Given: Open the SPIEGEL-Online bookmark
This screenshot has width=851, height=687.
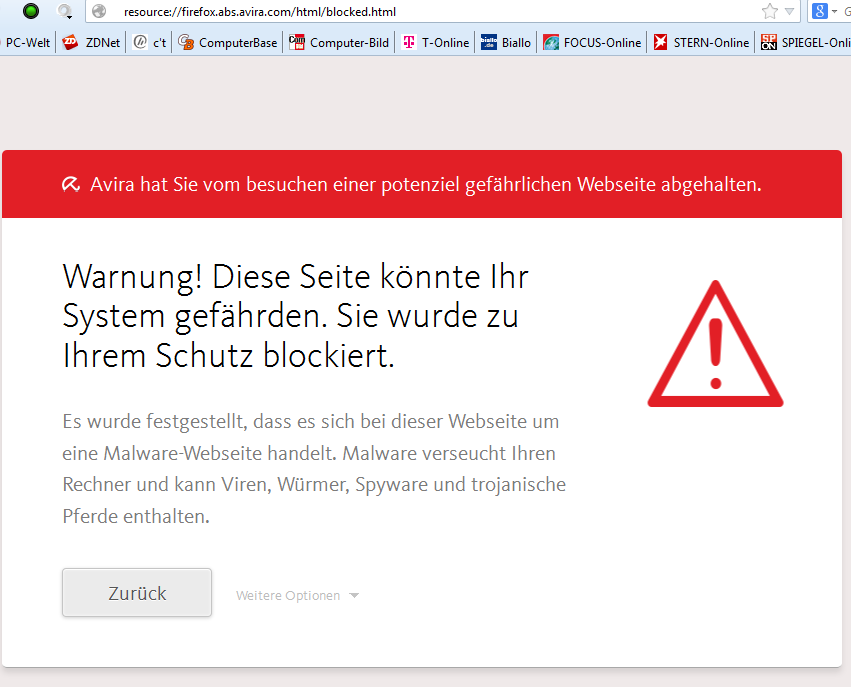Looking at the screenshot, I should pyautogui.click(x=805, y=42).
